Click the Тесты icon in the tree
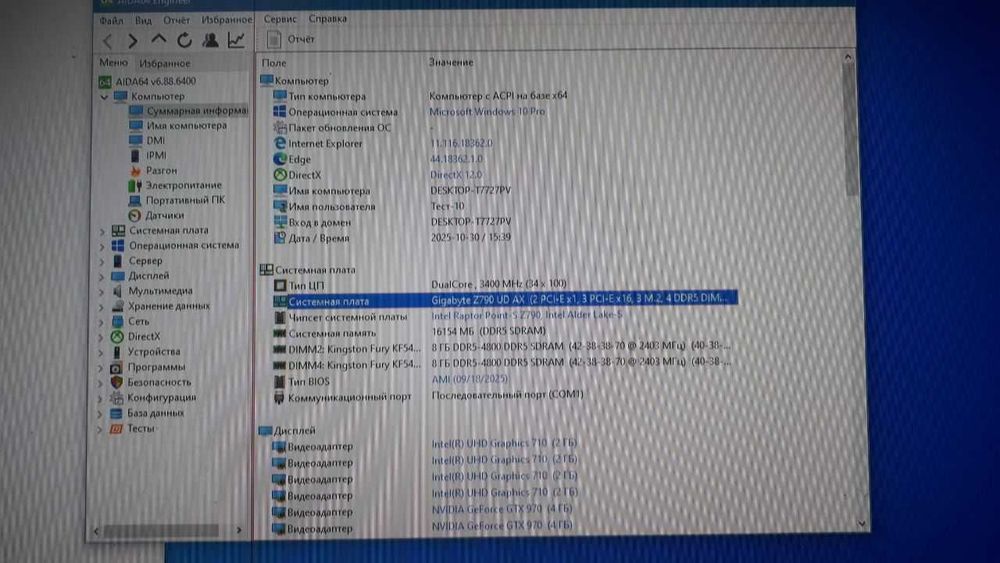 115,429
